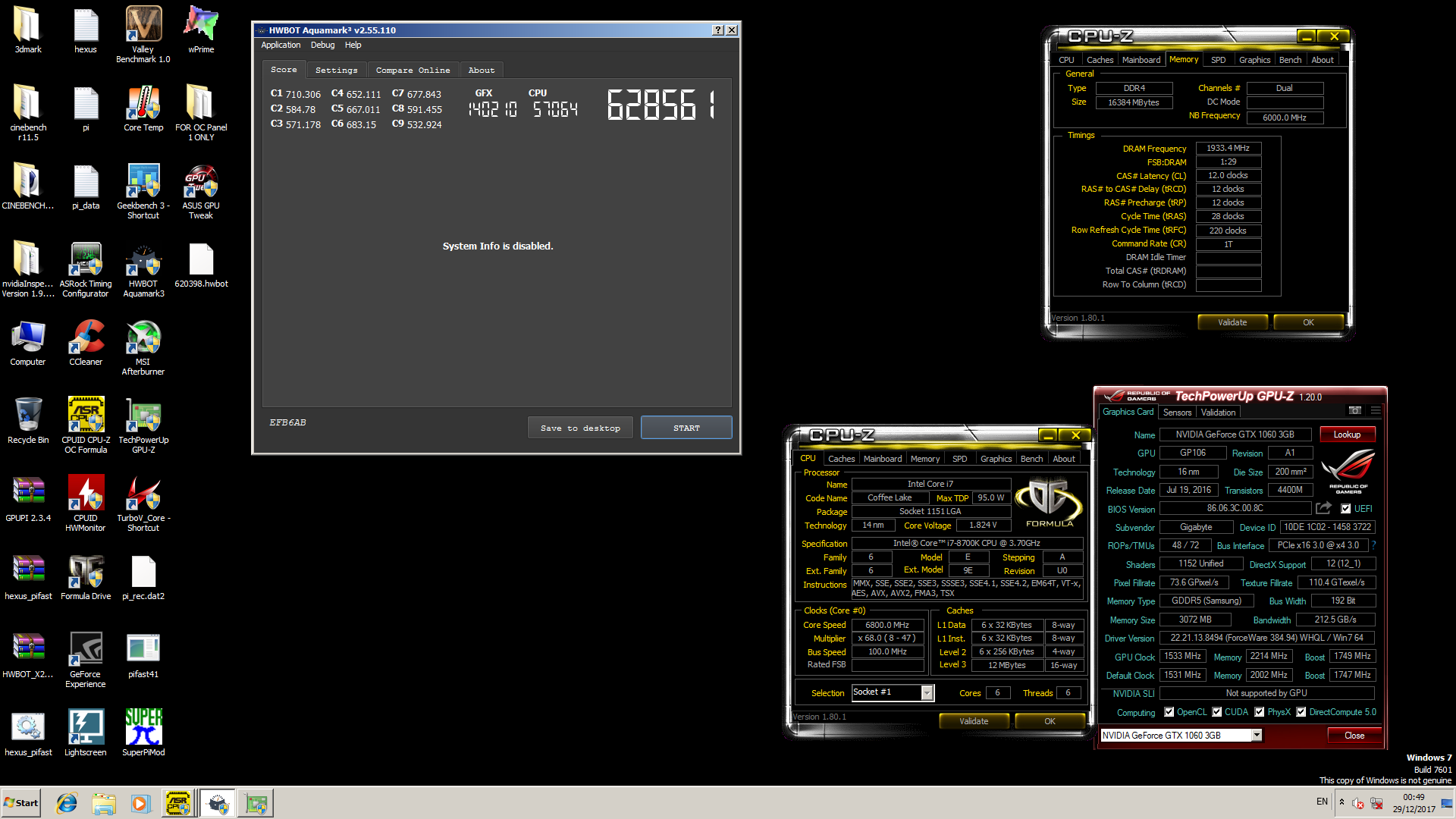This screenshot has height=819, width=1456.
Task: Open Socket #1 selection dropdown in CPU-Z
Action: pos(927,692)
